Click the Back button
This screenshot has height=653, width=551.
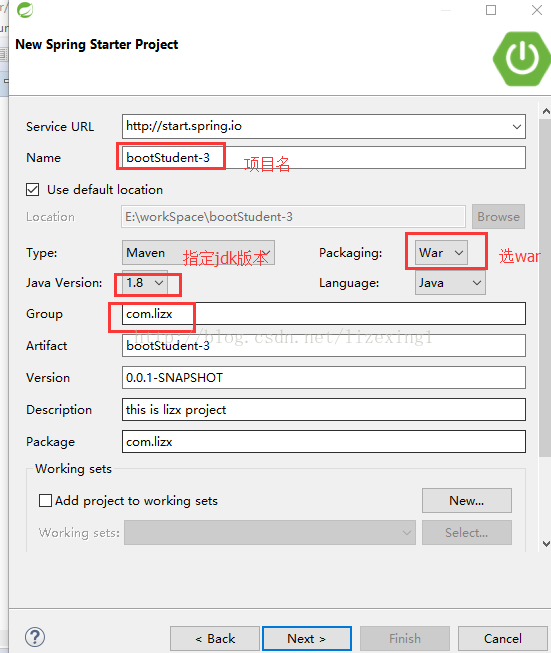(x=215, y=638)
